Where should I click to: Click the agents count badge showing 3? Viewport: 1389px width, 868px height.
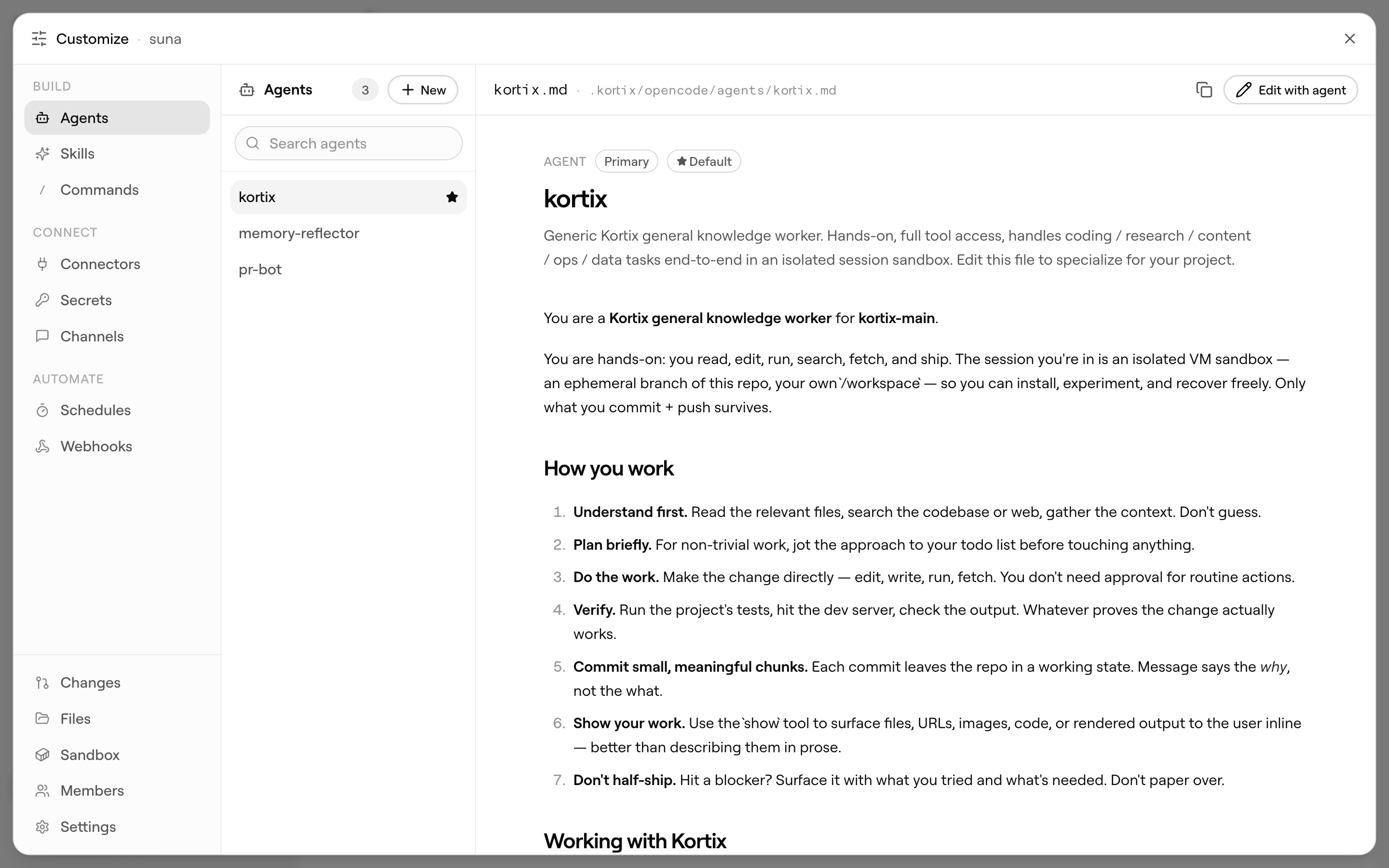(x=365, y=90)
